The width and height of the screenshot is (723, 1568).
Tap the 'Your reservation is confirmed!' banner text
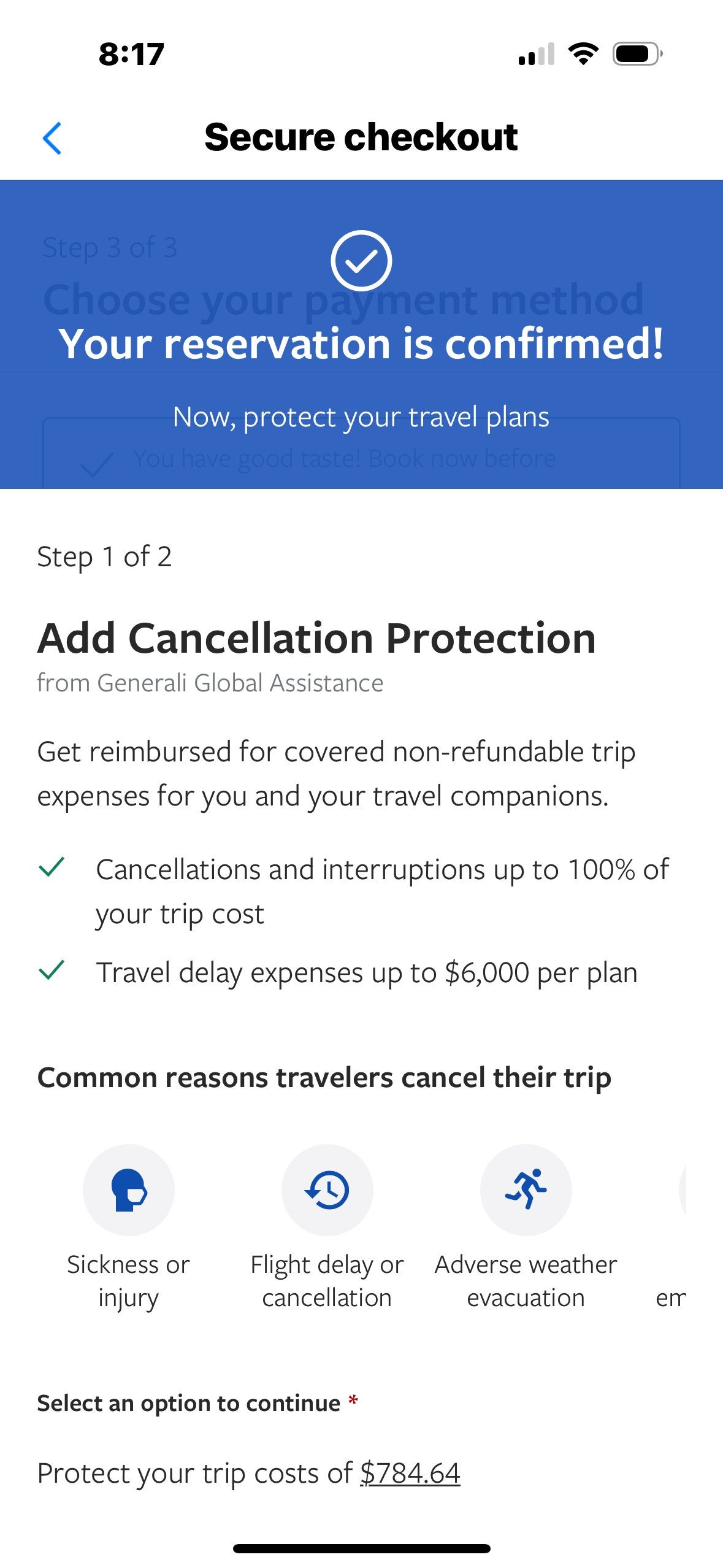tap(361, 343)
